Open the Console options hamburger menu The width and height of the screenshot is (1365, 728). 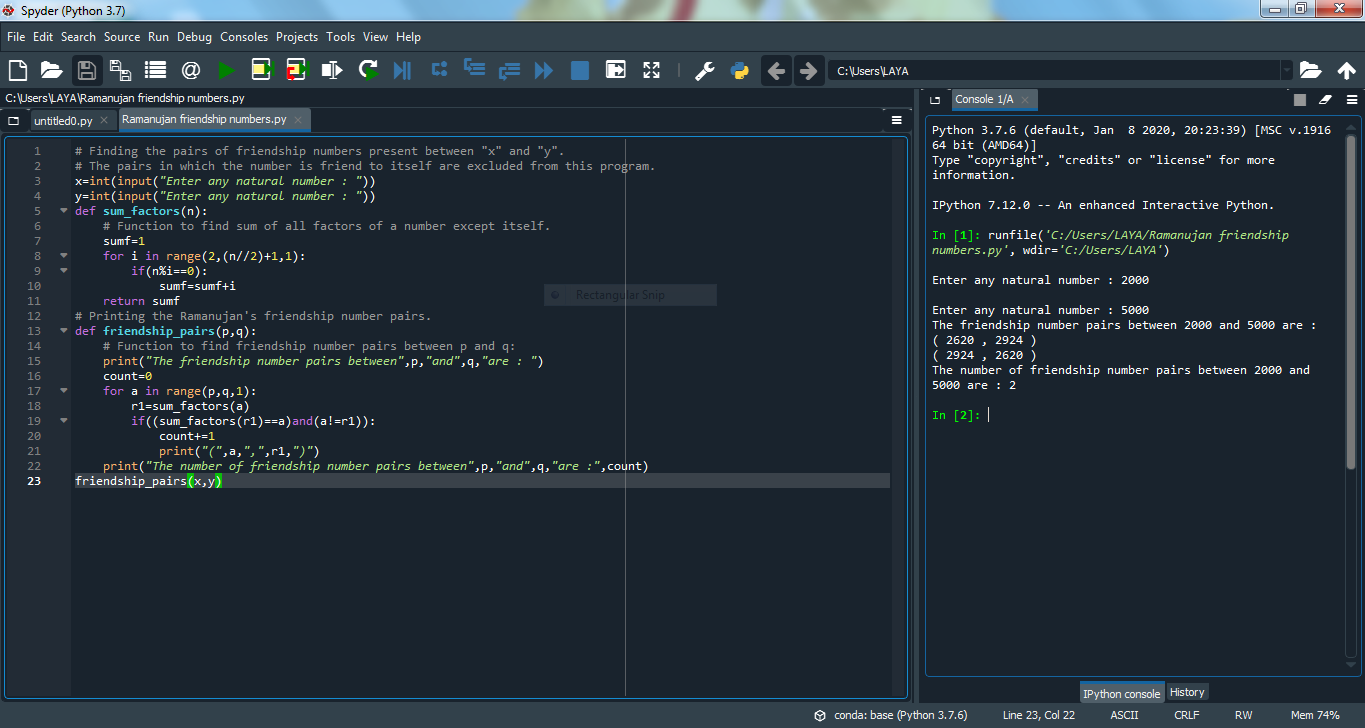1352,99
